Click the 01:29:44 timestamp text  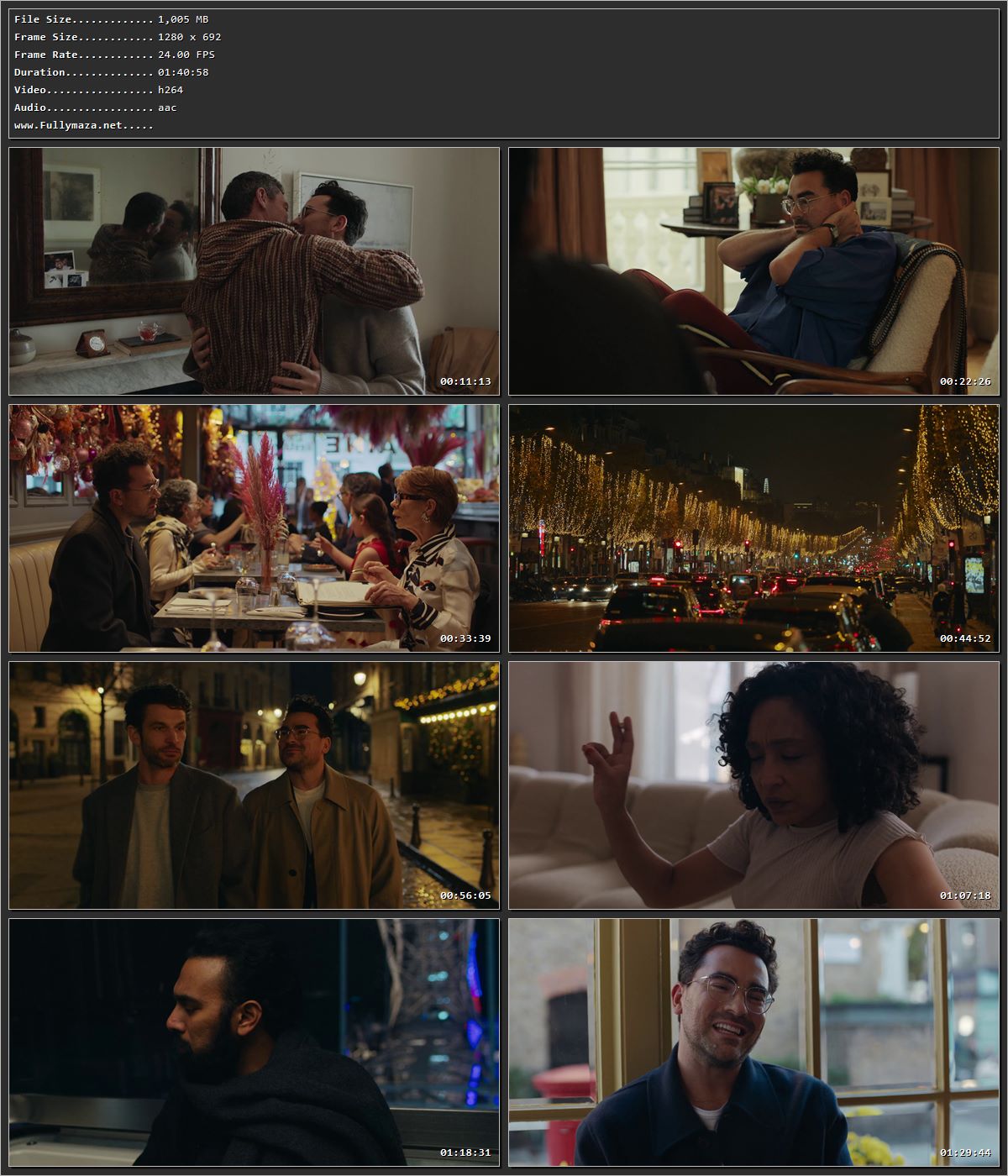[965, 1152]
